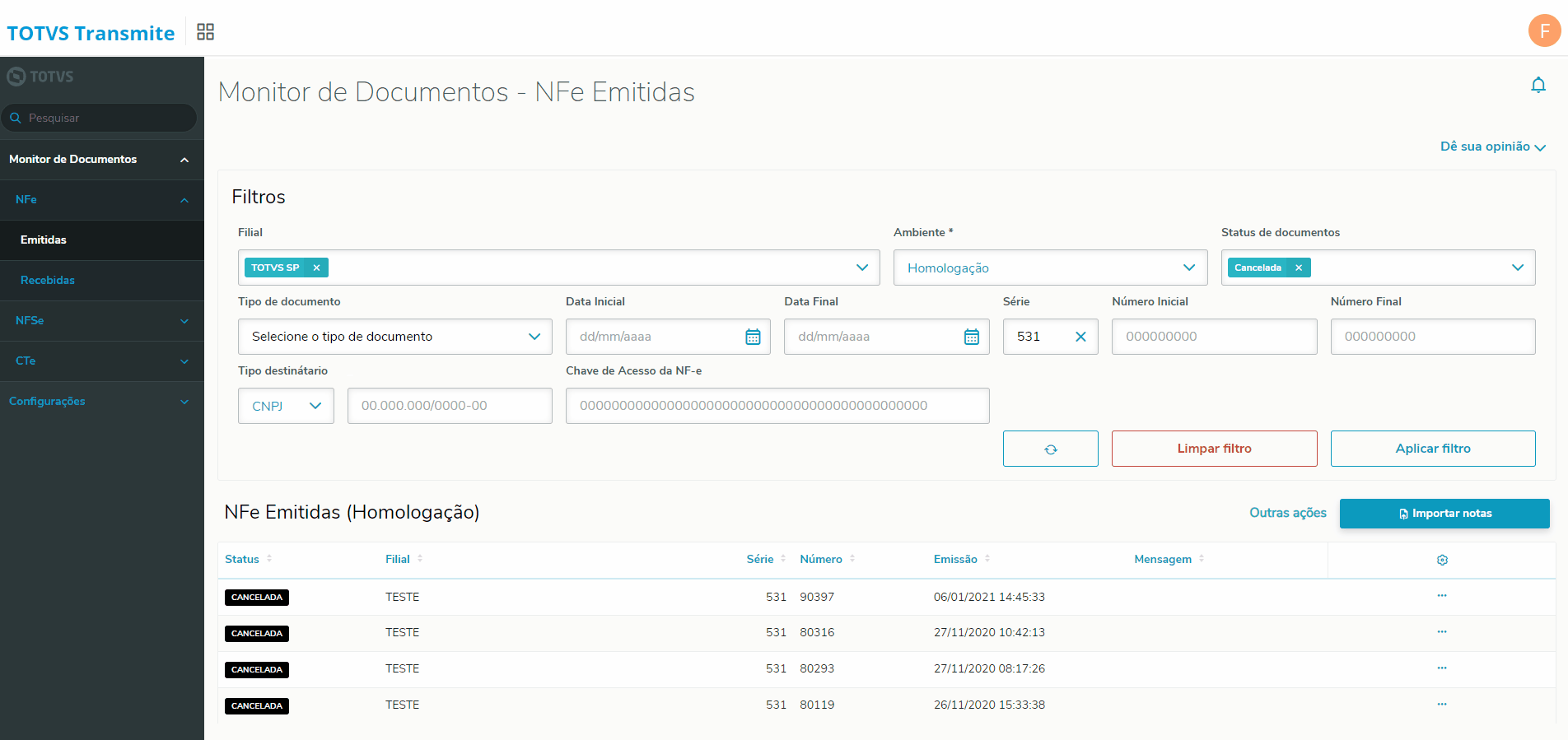Open the notifications bell

point(1538,85)
